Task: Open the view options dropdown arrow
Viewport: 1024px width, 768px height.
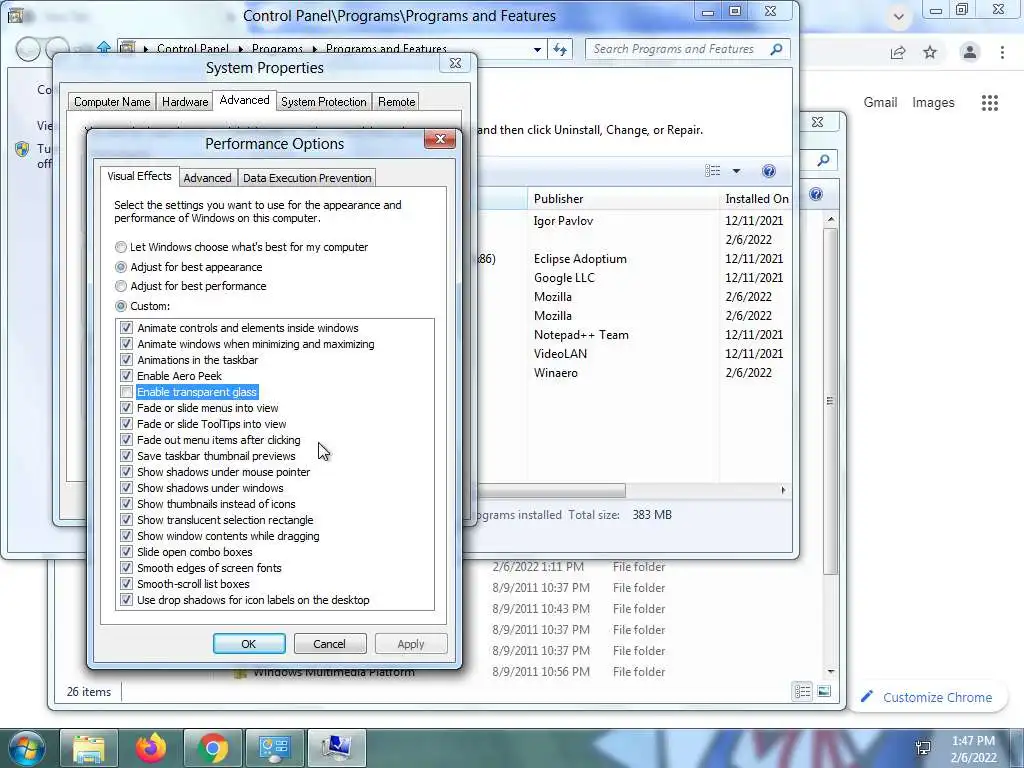Action: pyautogui.click(x=736, y=171)
